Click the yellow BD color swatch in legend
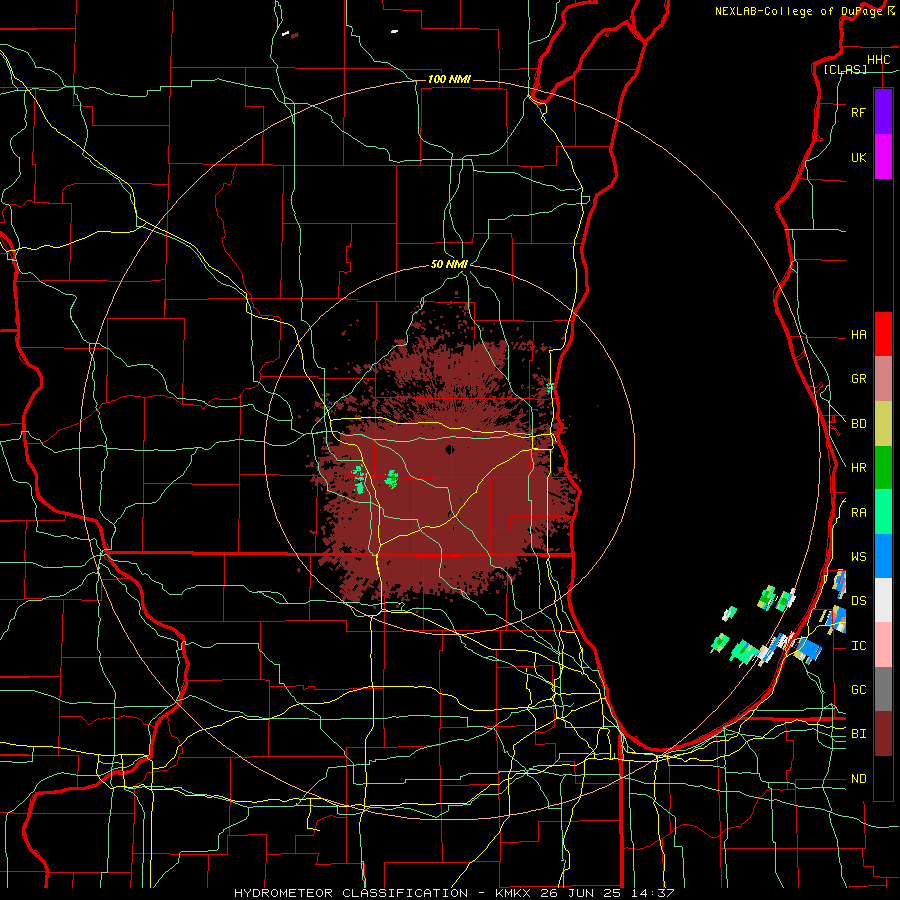 [883, 424]
